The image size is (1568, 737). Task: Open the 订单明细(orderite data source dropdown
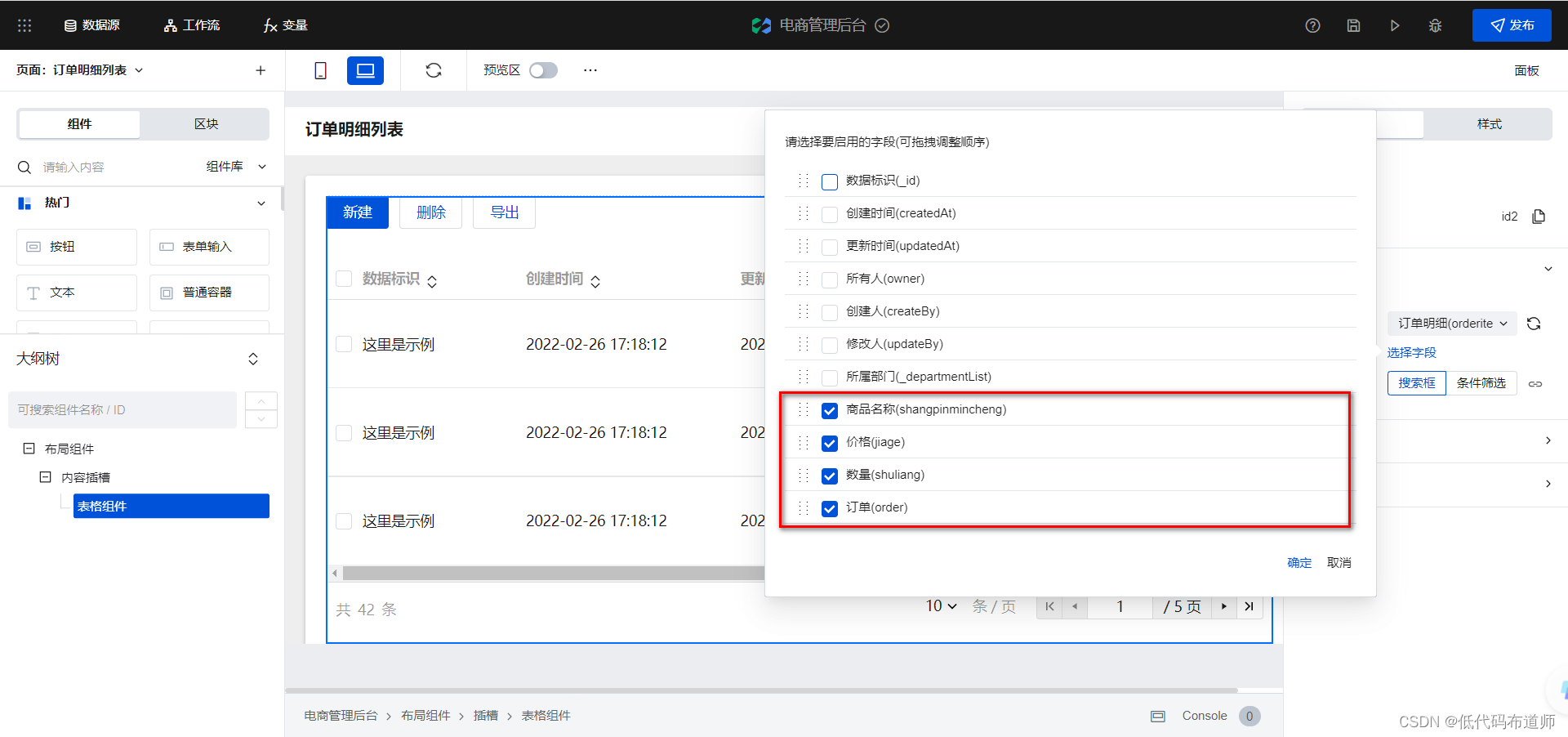click(1452, 324)
